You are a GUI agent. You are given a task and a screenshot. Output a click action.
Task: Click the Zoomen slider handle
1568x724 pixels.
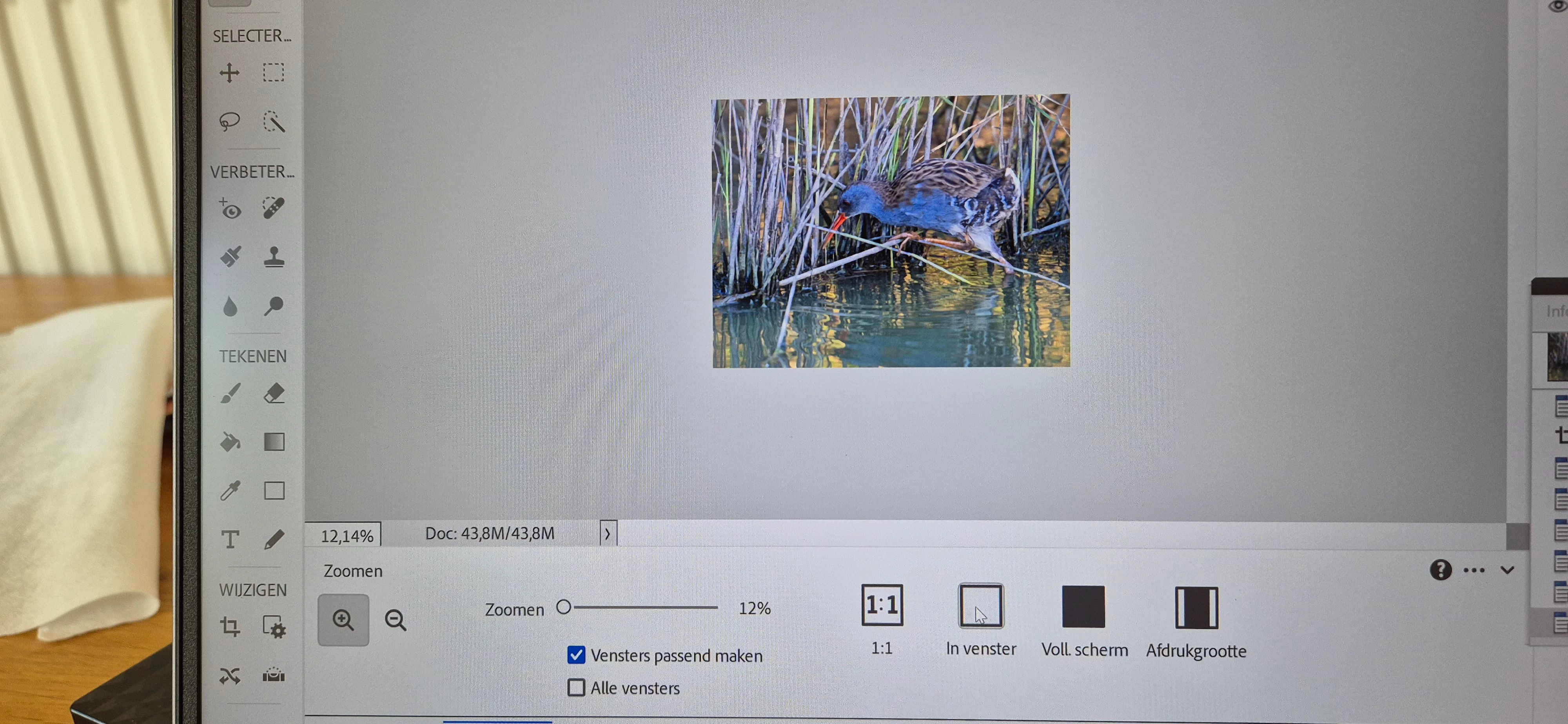coord(564,606)
